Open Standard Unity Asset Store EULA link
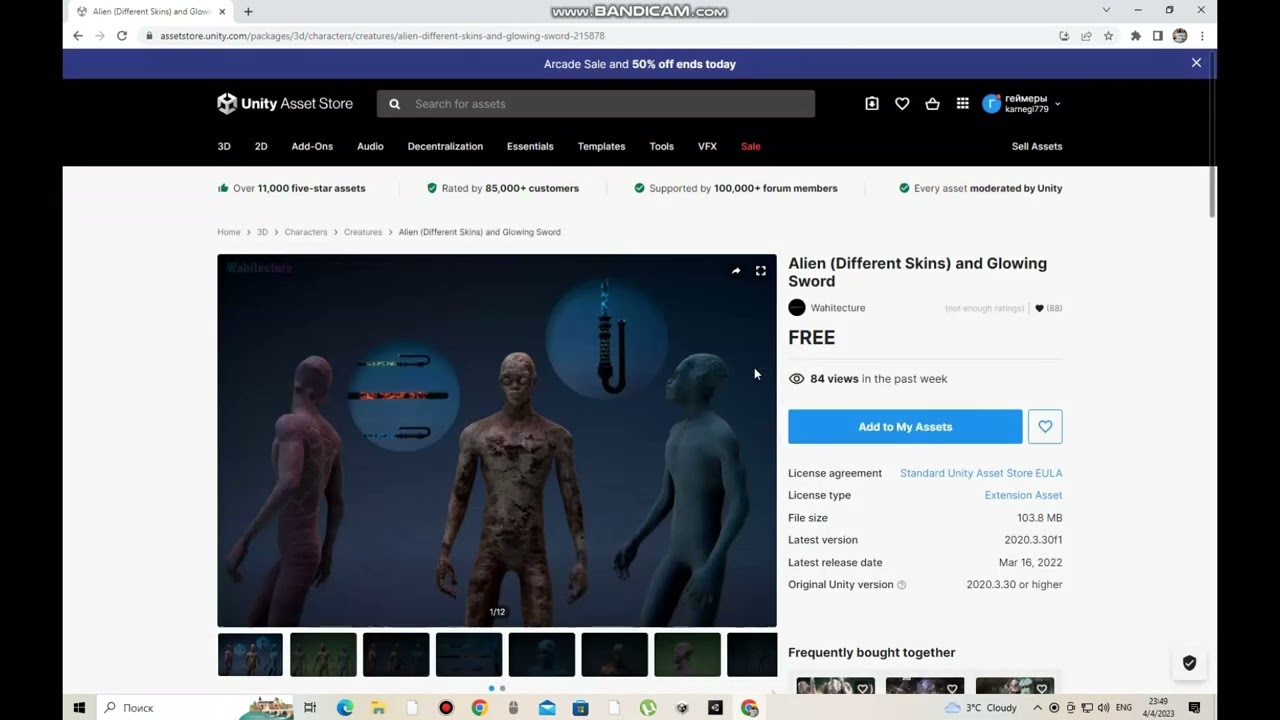Viewport: 1280px width, 720px height. 981,473
